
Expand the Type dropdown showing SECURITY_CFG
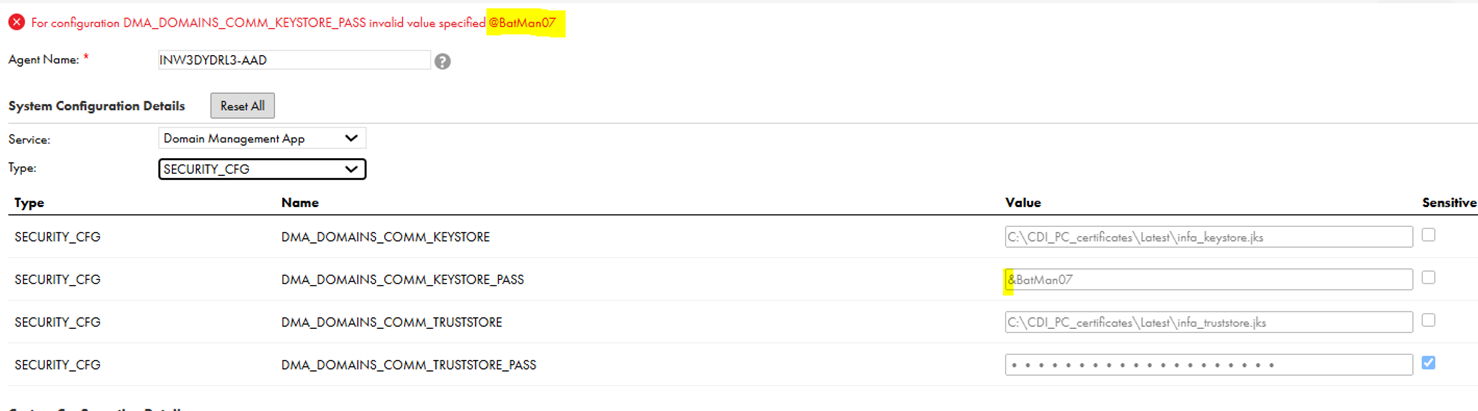[x=262, y=169]
